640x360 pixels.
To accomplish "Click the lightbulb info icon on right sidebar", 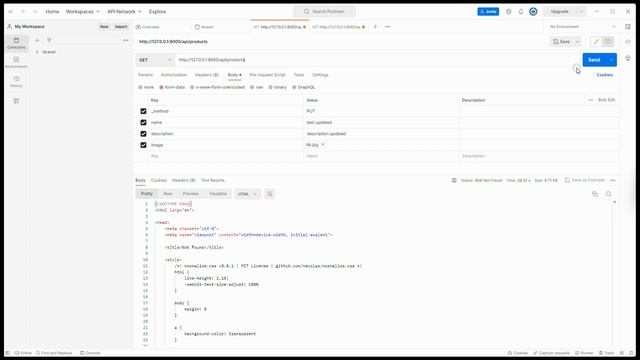I will click(628, 59).
